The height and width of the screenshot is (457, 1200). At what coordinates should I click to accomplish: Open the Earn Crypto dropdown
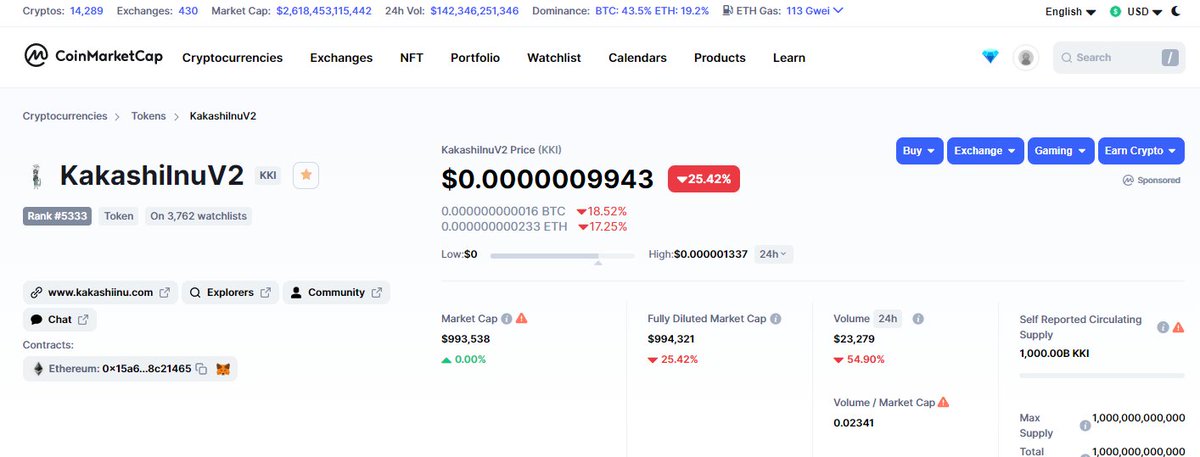pyautogui.click(x=1141, y=151)
